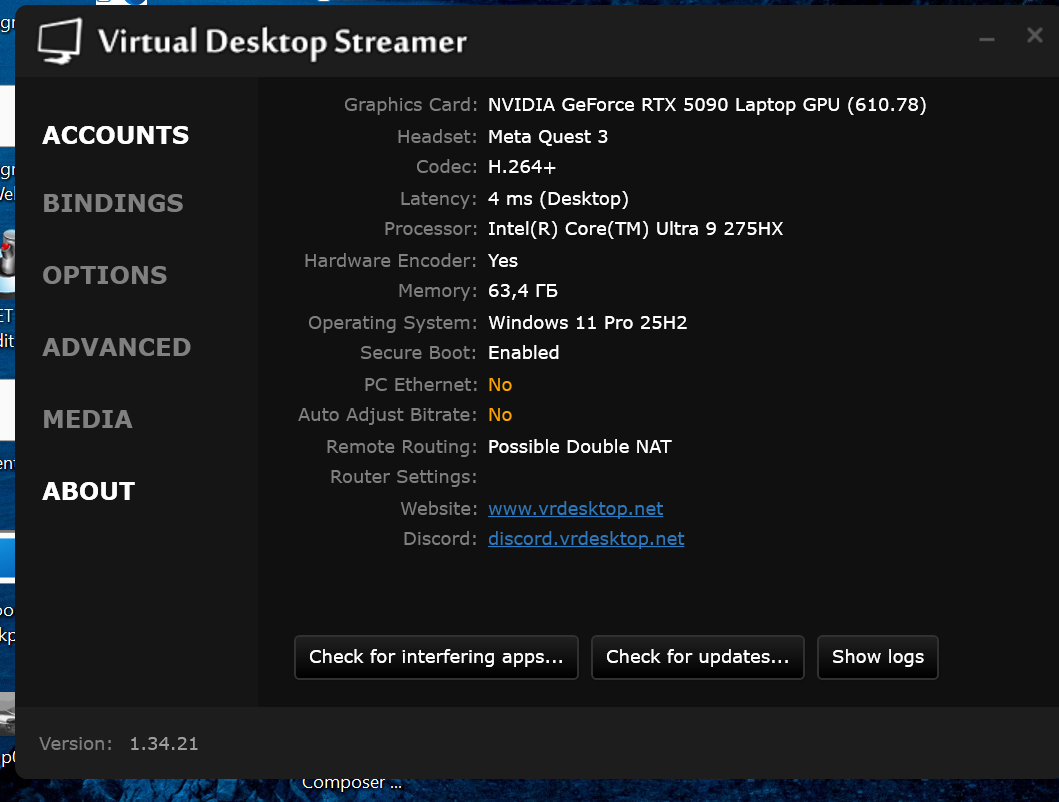Click the Hardware Encoder value Yes

point(503,261)
